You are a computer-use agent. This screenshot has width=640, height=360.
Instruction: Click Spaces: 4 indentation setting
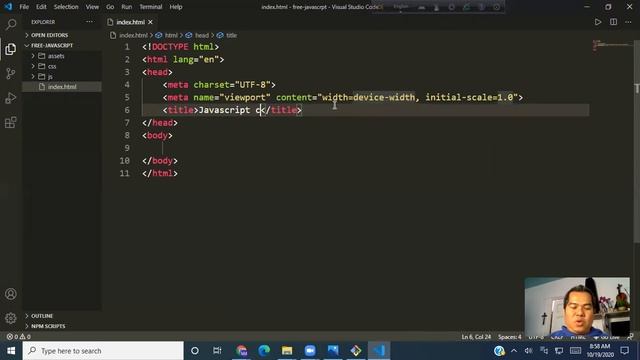509,337
